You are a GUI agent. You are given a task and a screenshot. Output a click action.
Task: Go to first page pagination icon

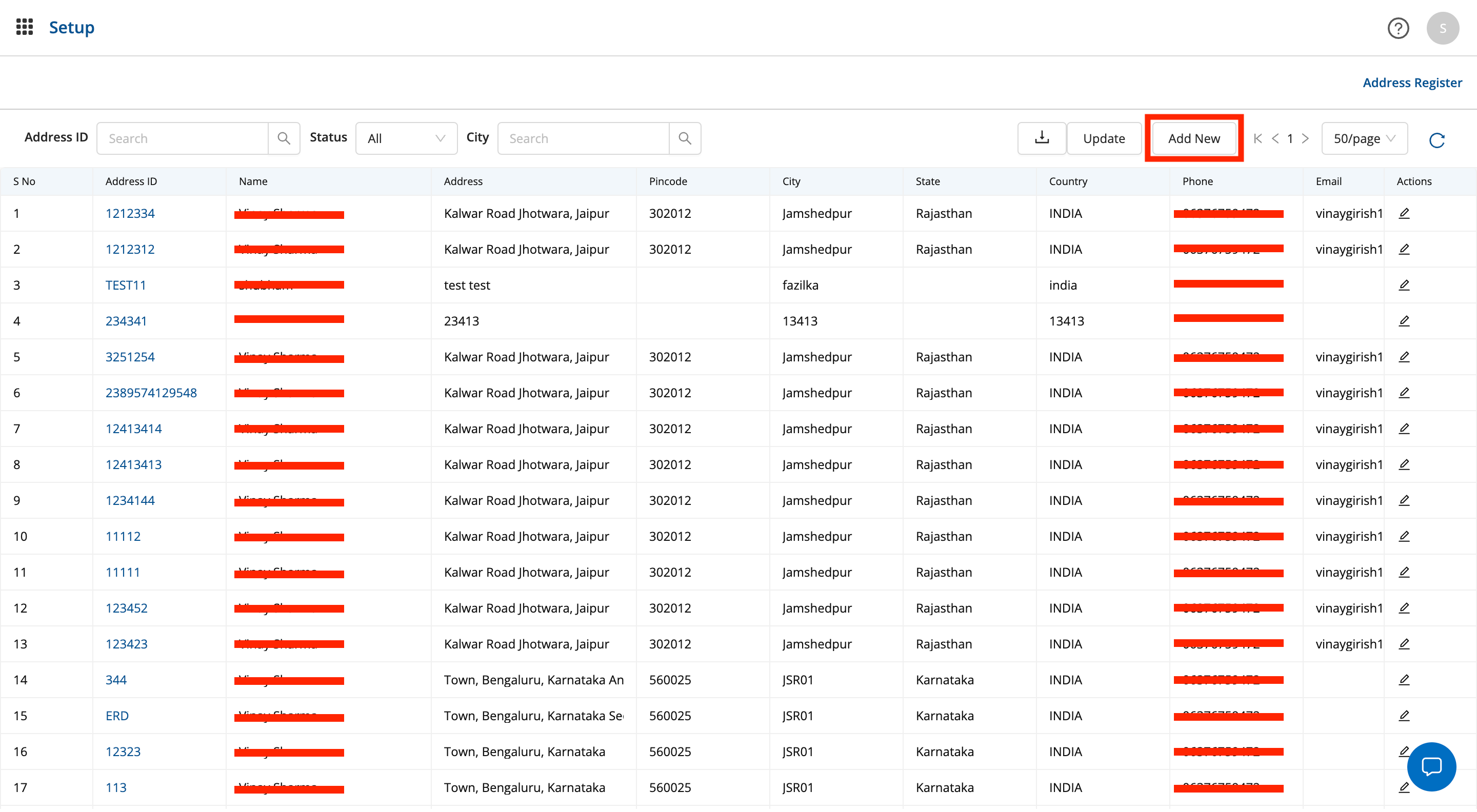1258,138
